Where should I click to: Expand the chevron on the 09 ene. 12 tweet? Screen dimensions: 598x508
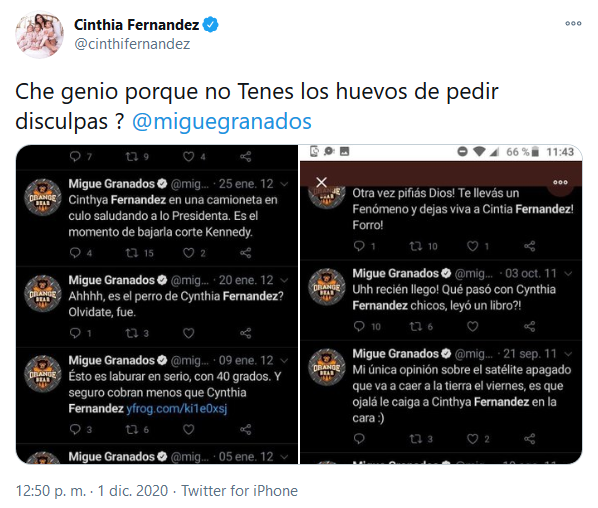click(284, 360)
